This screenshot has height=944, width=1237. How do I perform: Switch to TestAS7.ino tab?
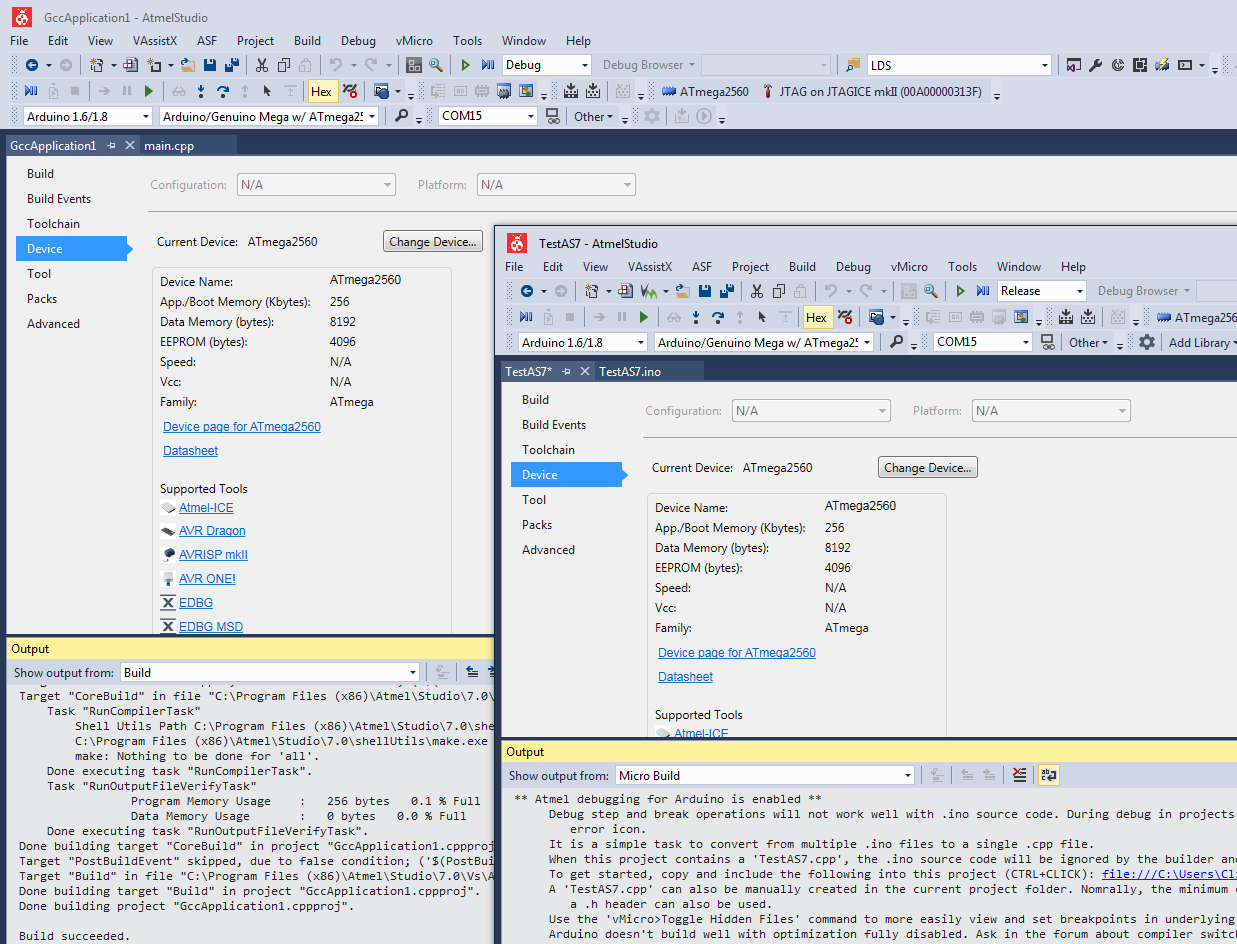pyautogui.click(x=630, y=371)
